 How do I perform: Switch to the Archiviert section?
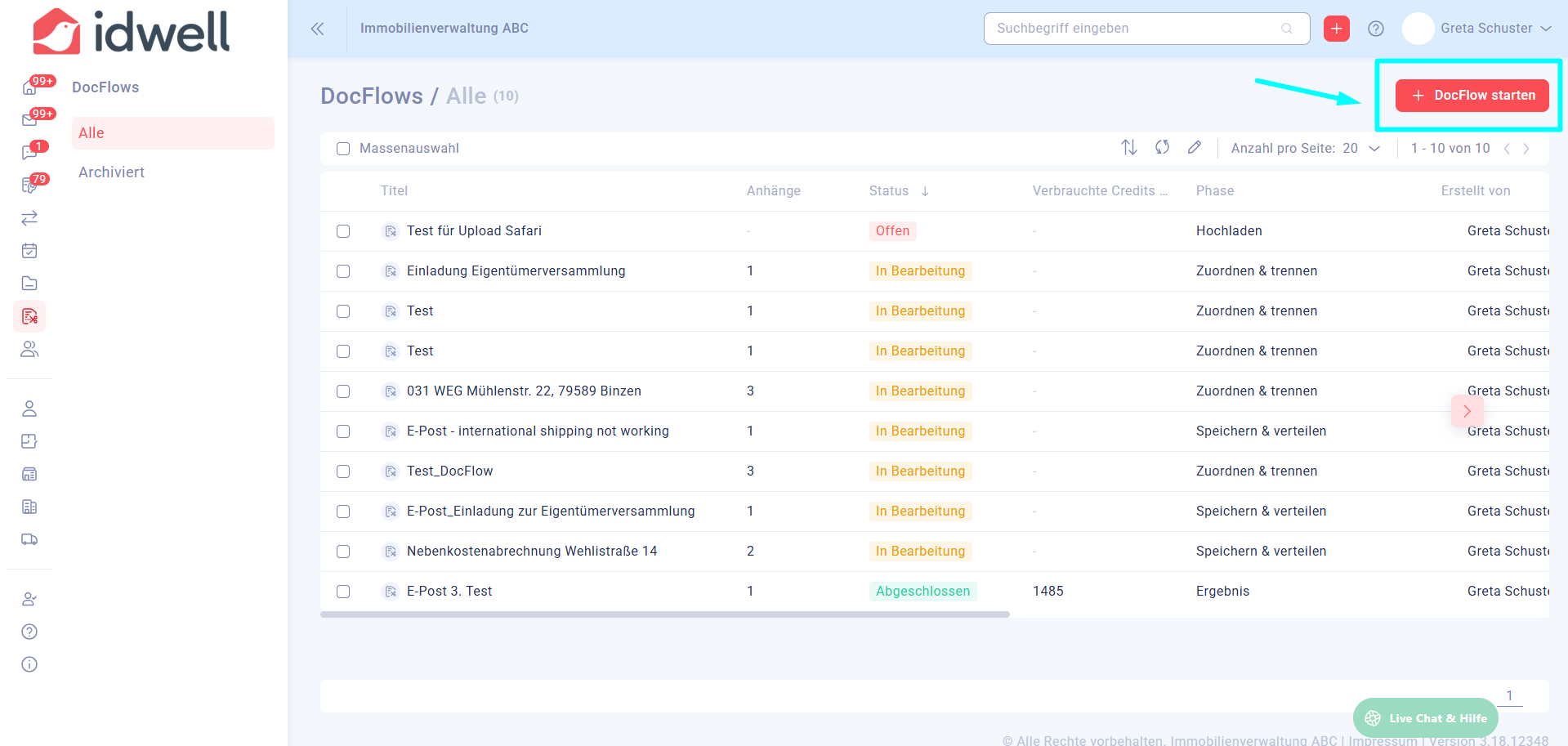click(x=111, y=172)
